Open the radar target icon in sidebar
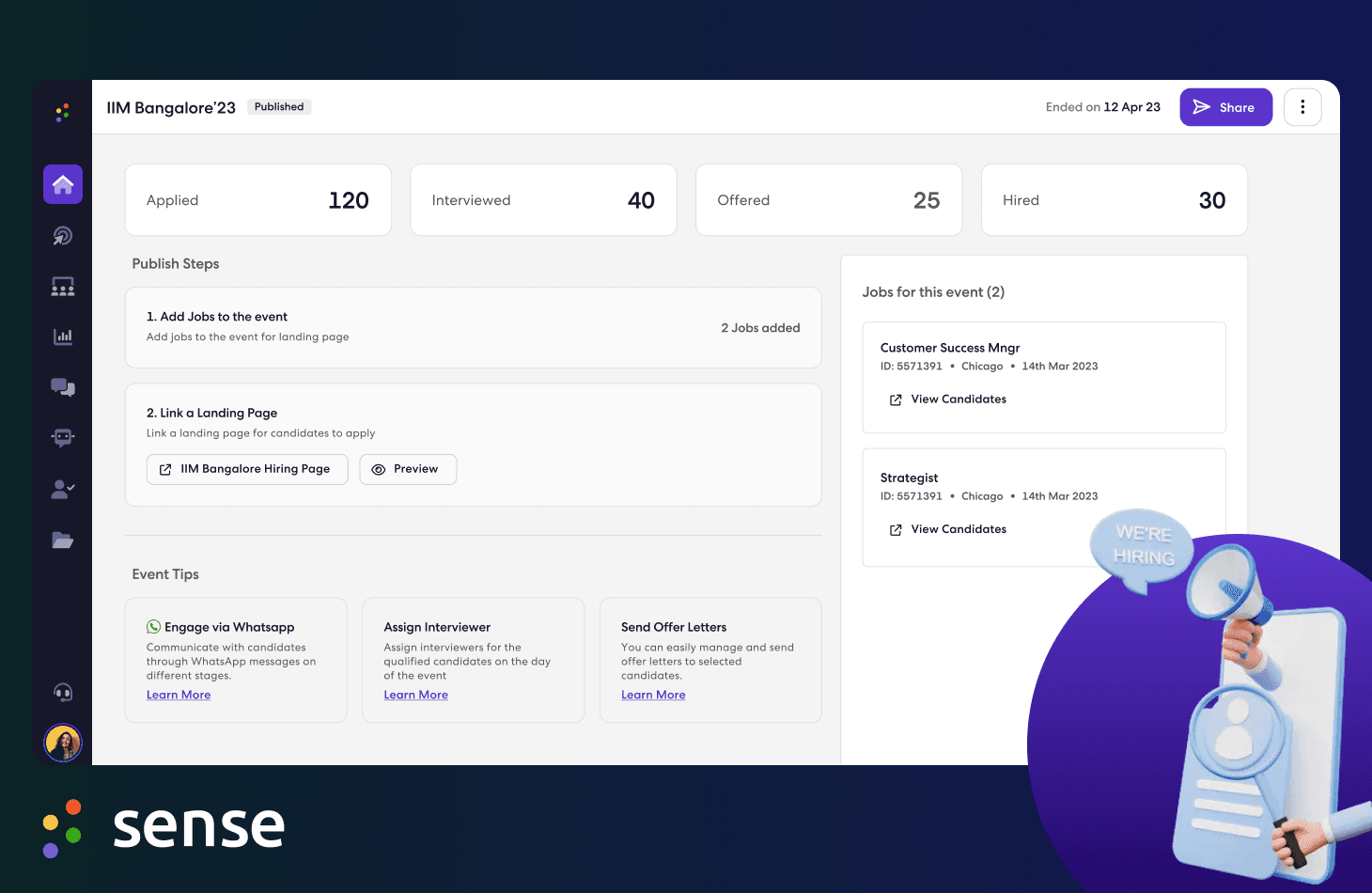 63,236
